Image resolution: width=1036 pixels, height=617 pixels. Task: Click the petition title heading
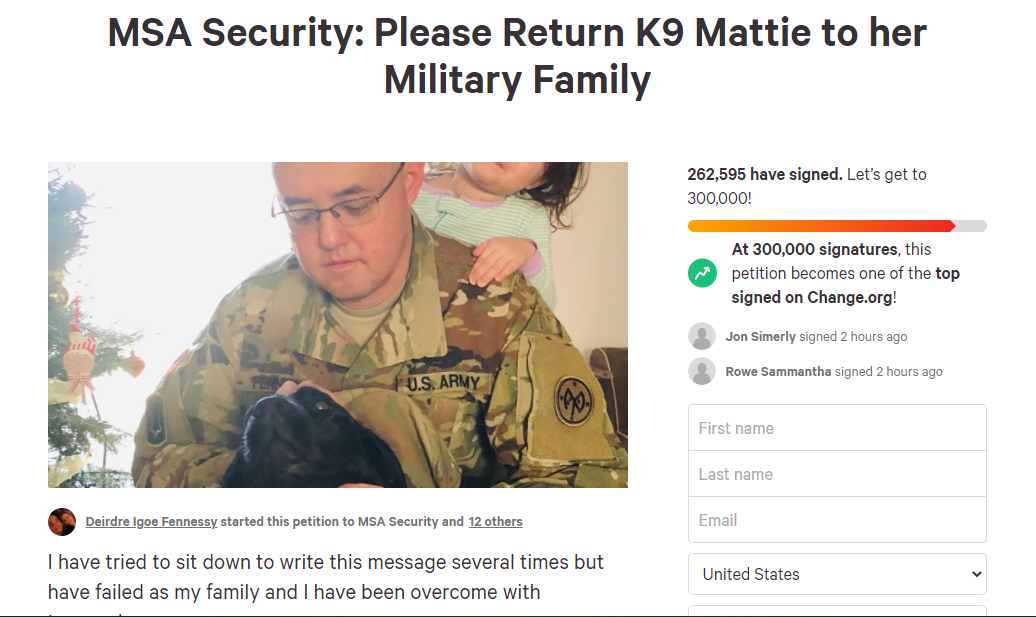point(517,56)
